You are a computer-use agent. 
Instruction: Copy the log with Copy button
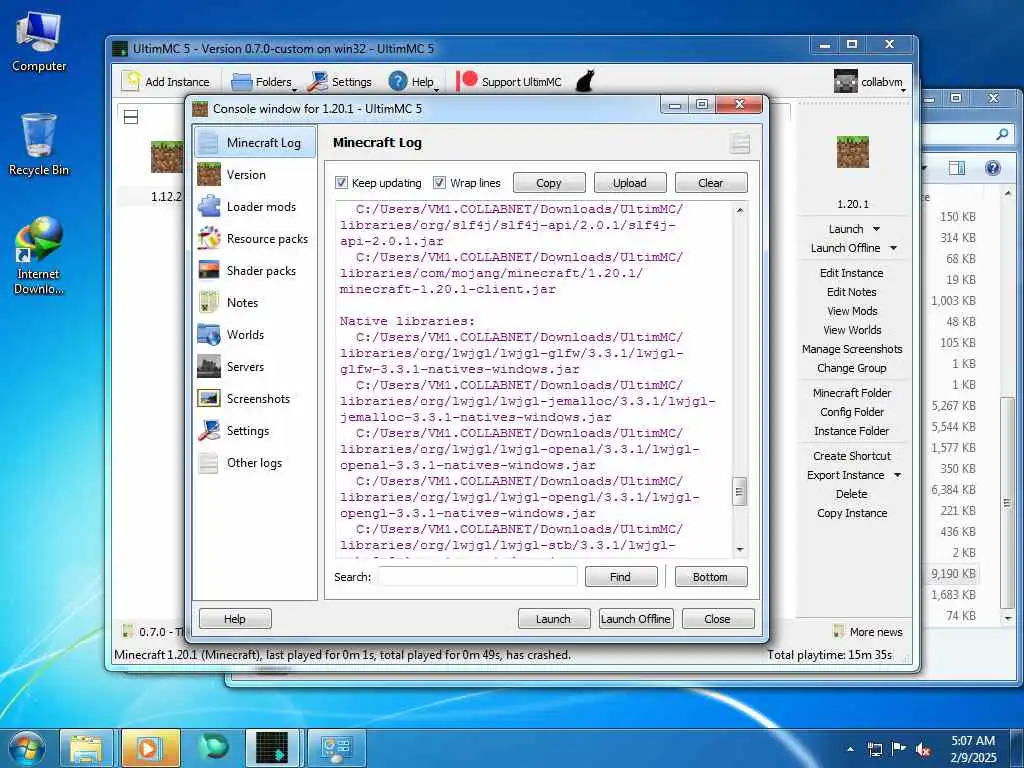tap(549, 183)
